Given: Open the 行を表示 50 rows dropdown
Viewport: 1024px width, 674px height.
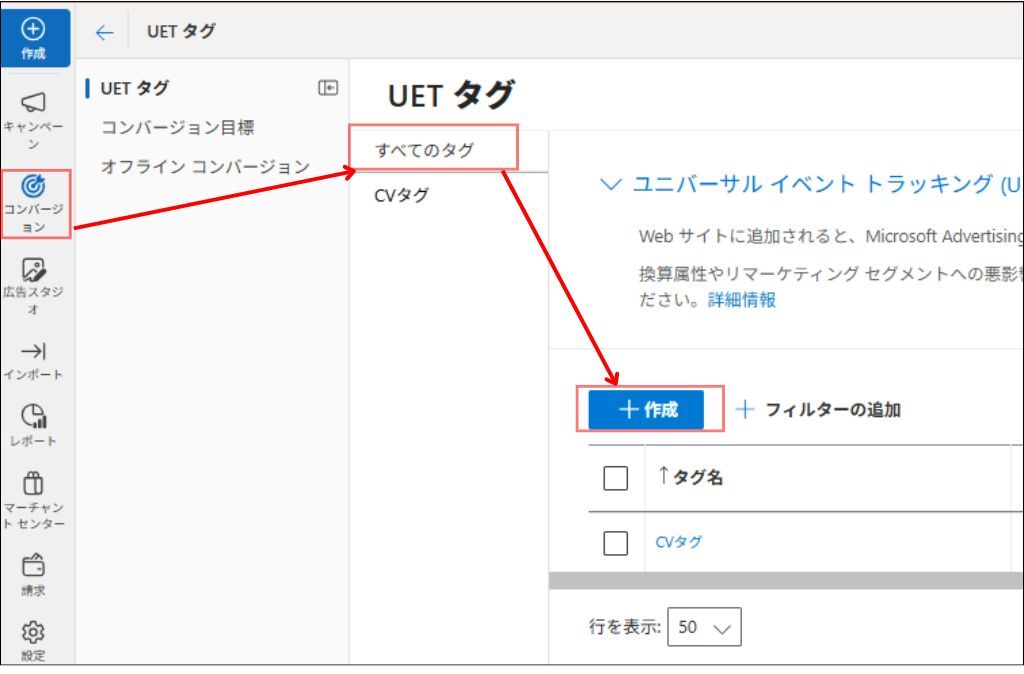Looking at the screenshot, I should click(704, 627).
